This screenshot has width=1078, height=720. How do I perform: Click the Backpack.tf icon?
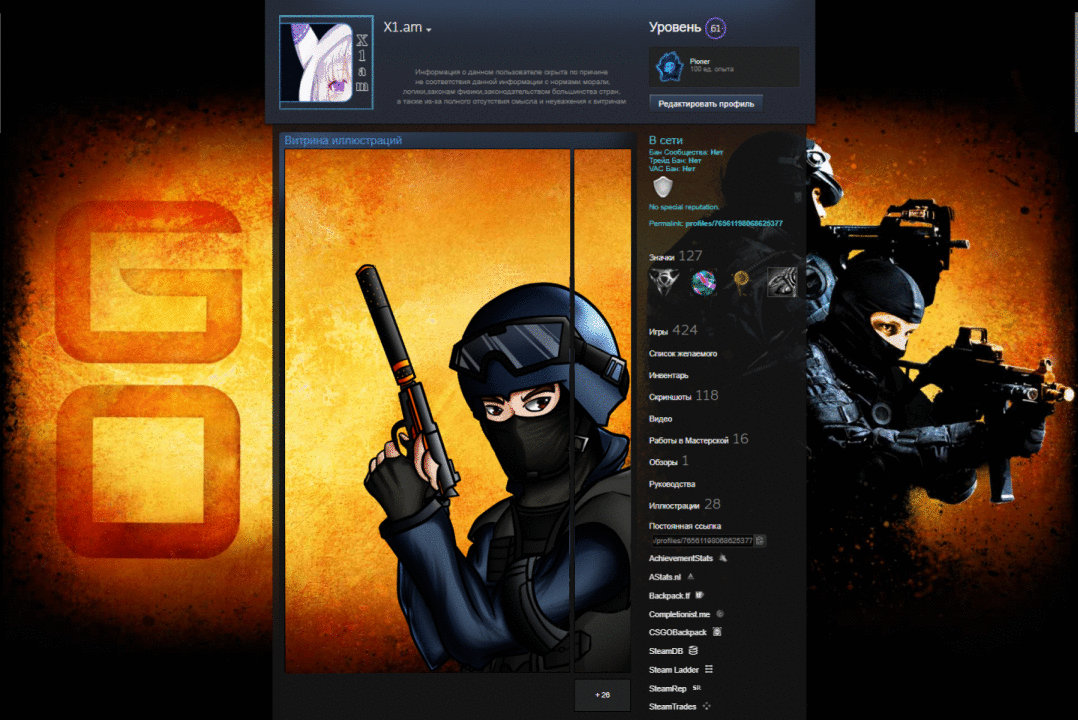point(699,595)
